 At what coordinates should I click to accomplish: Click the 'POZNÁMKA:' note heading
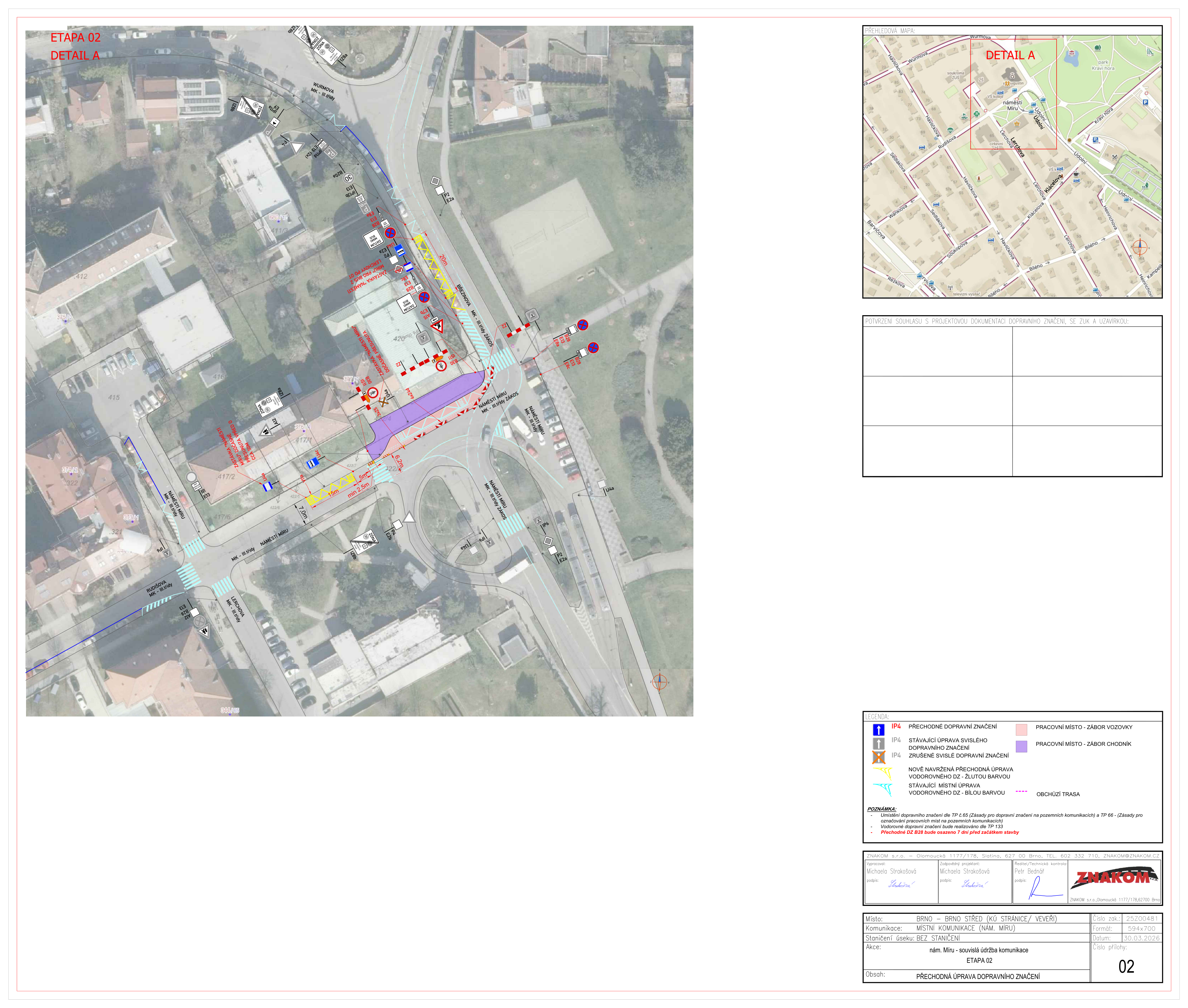[x=881, y=809]
